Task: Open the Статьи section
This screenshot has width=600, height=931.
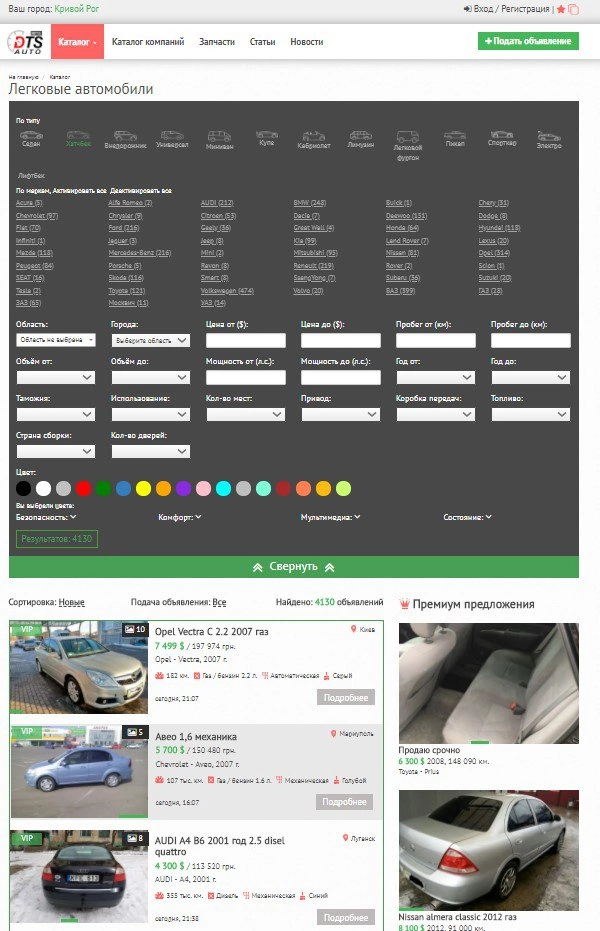Action: pyautogui.click(x=262, y=42)
